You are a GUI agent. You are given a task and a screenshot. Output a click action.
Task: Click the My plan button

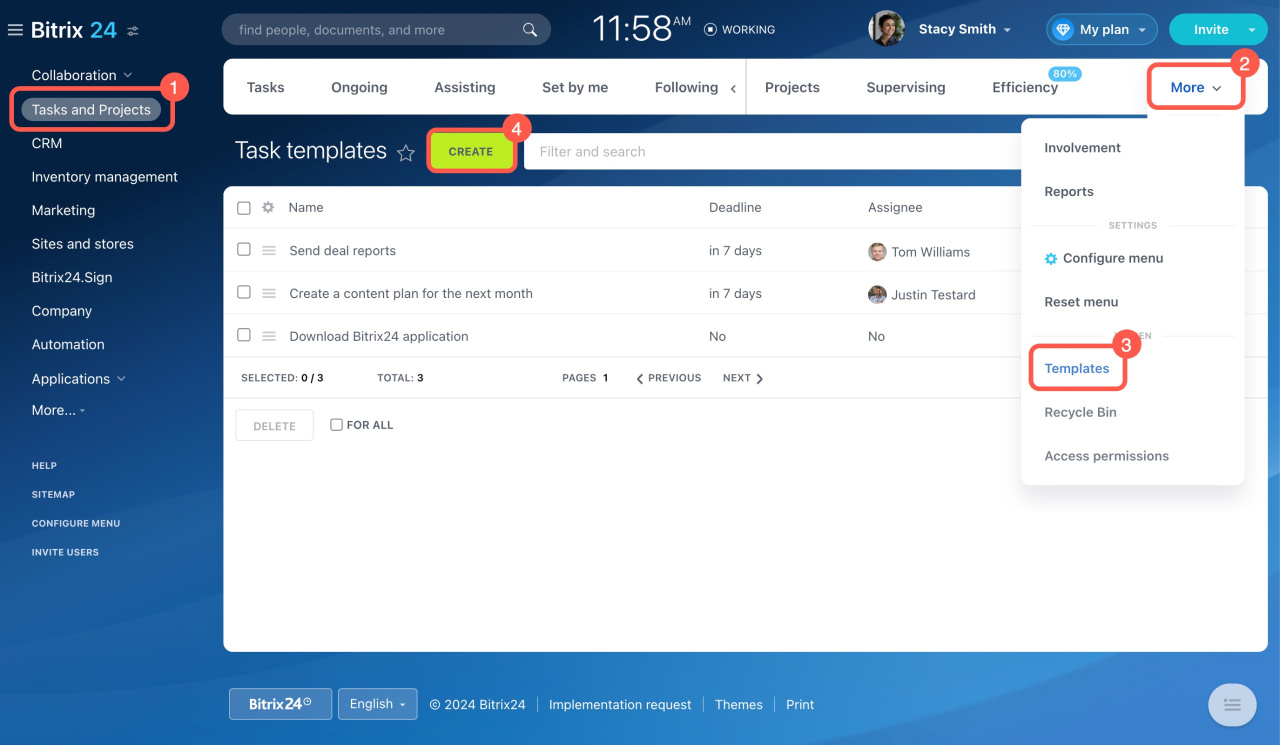[1102, 30]
